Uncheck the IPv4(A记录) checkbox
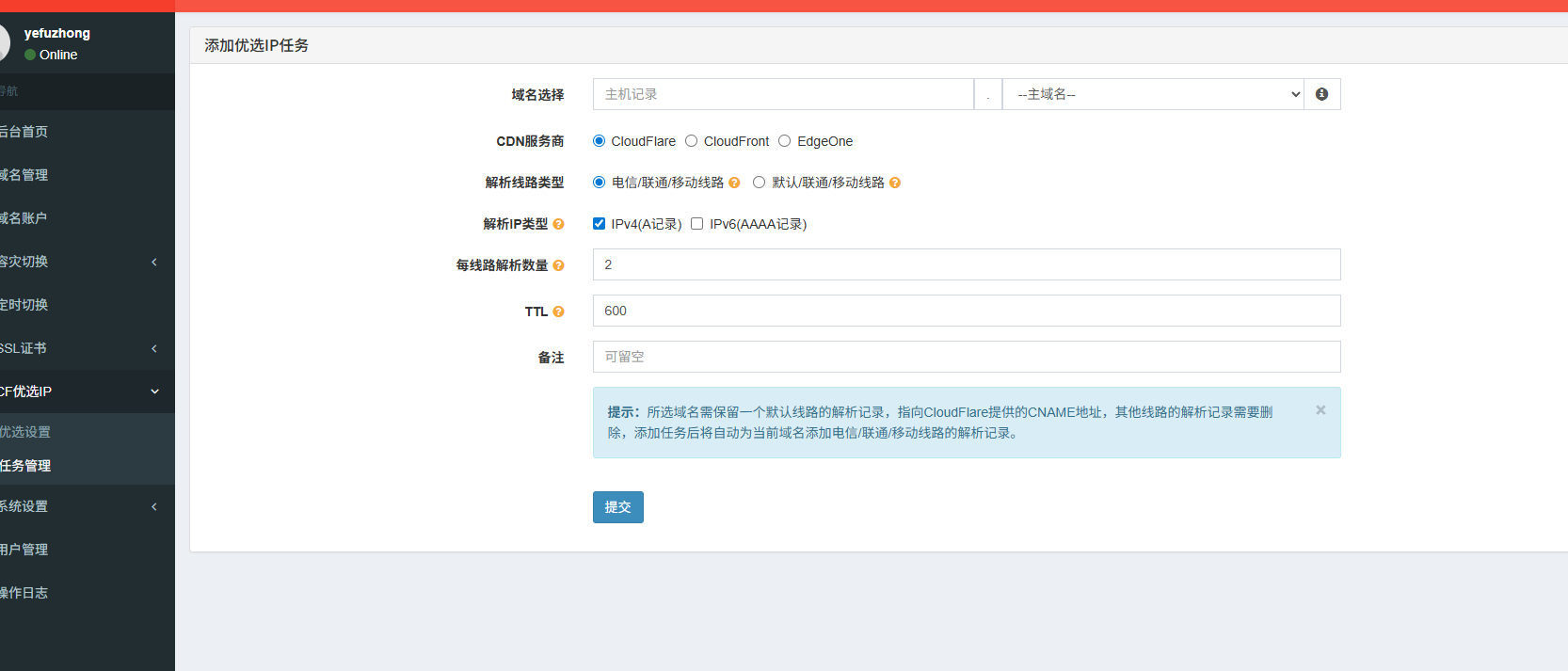1568x671 pixels. point(599,224)
